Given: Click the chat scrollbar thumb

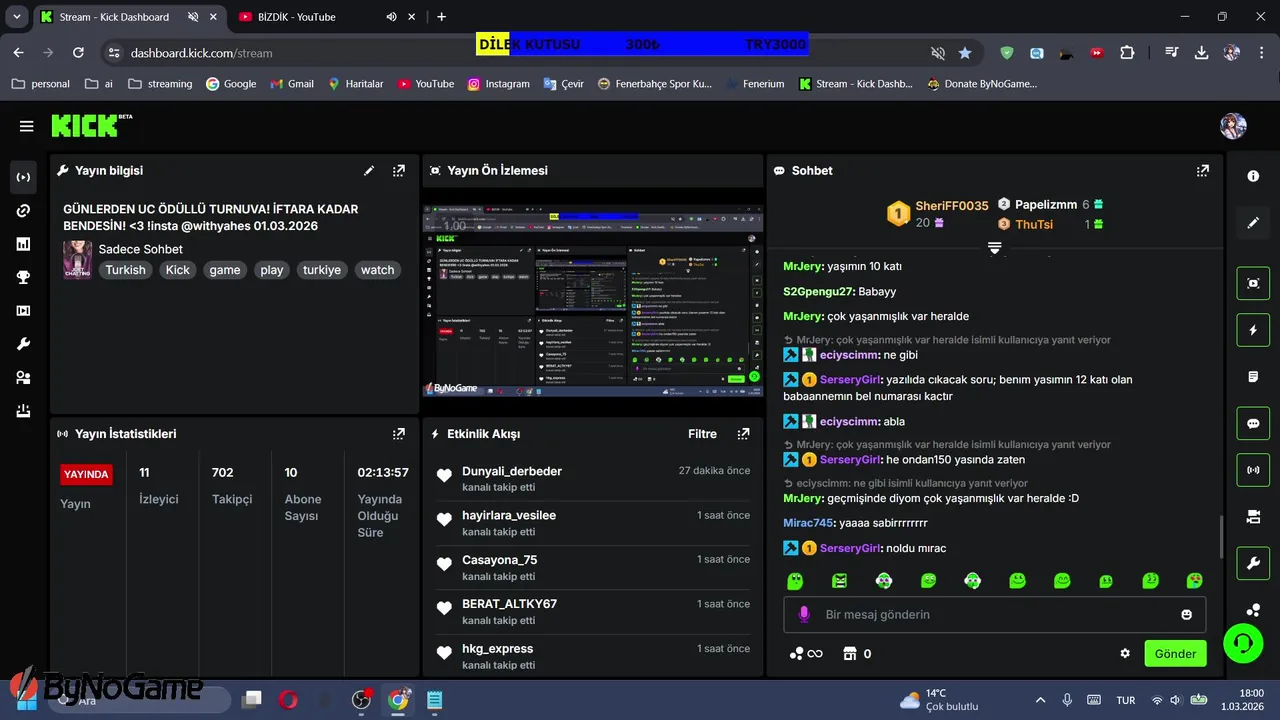Looking at the screenshot, I should coord(1220,538).
